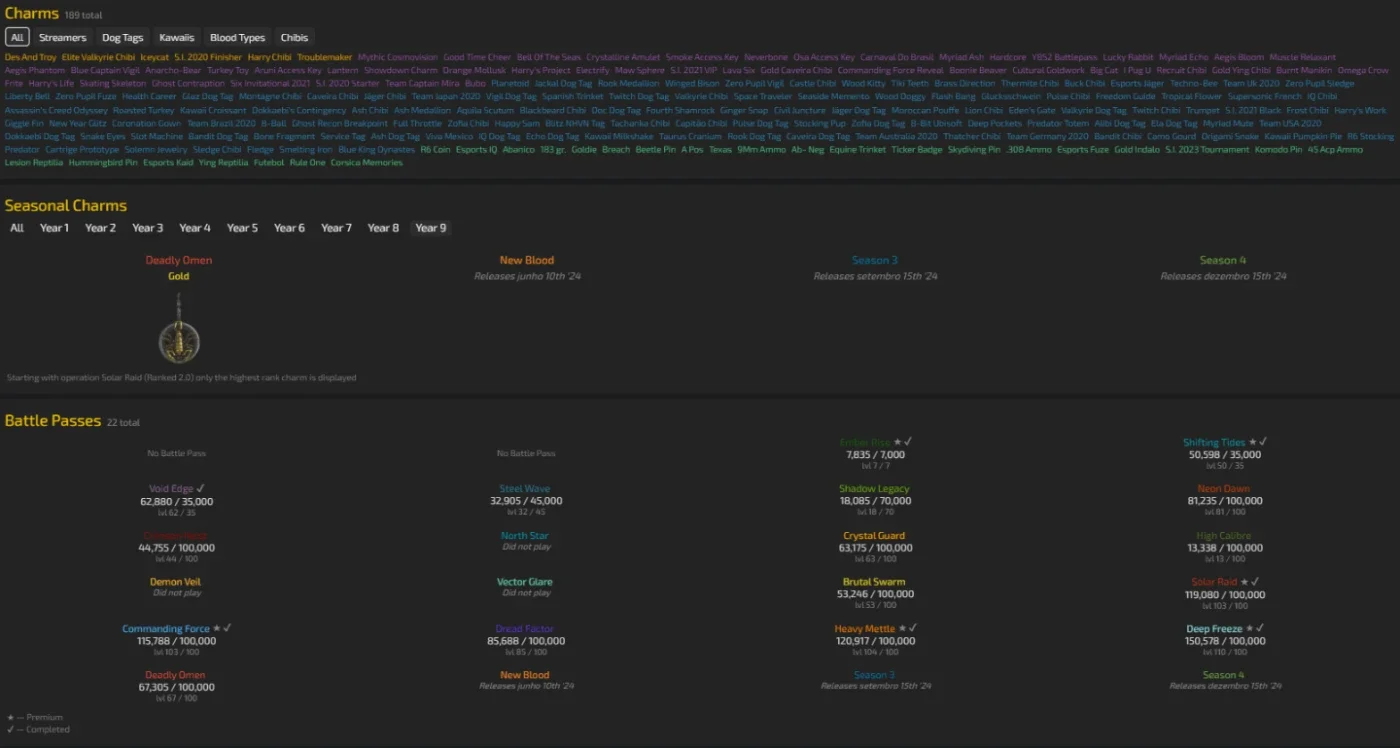Filter charms by Chibis

tap(294, 38)
